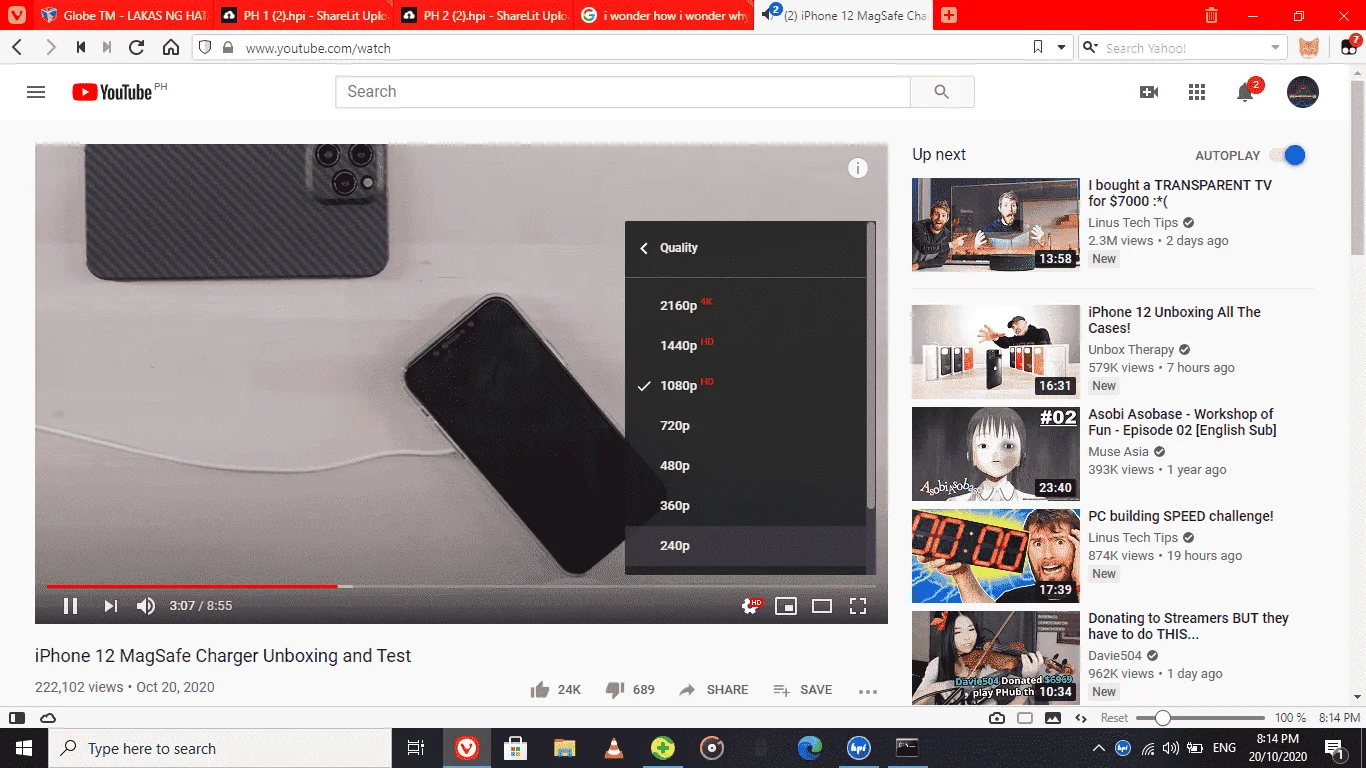Open a new tab with plus button

click(949, 15)
